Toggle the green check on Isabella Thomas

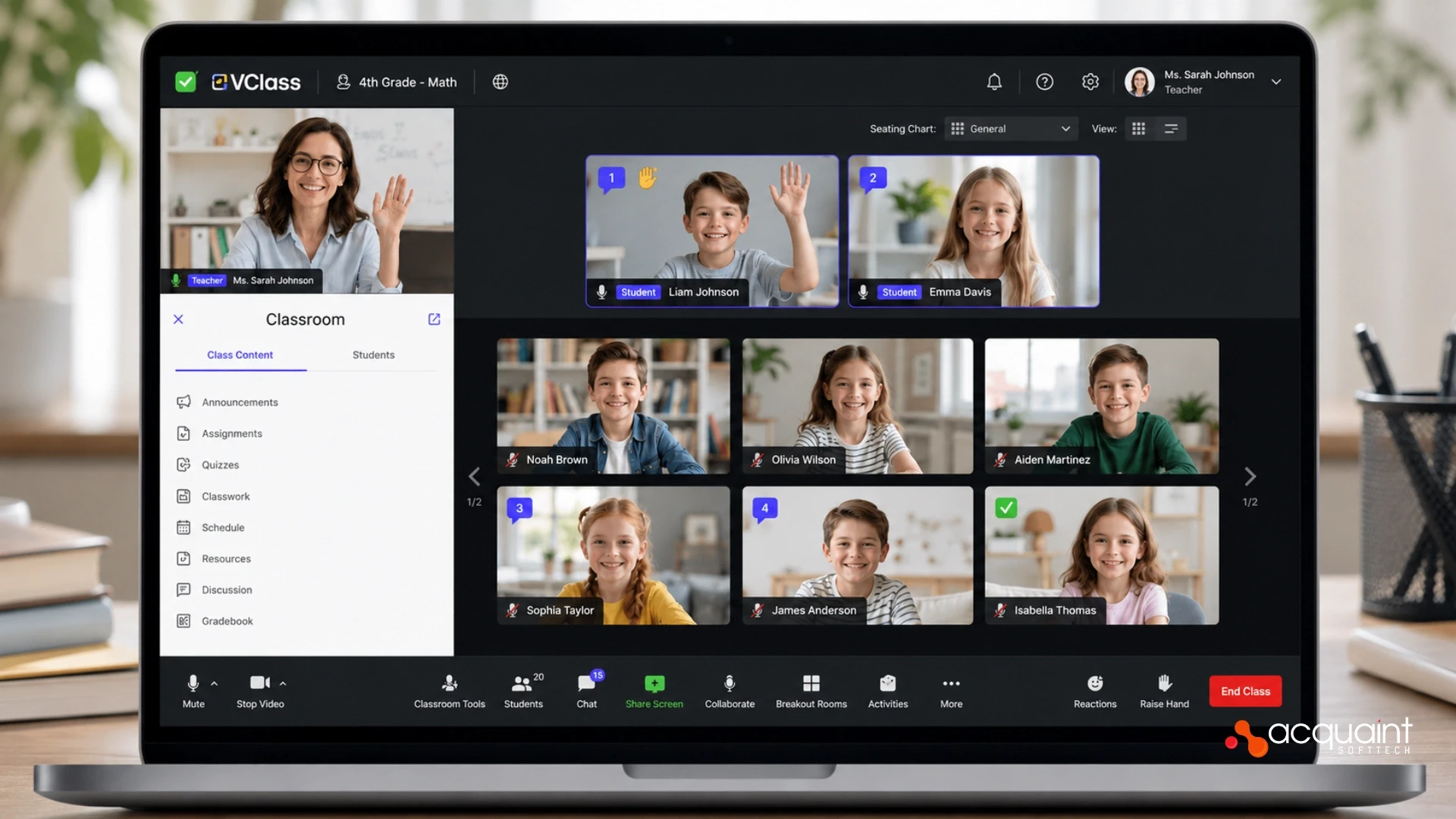[1006, 507]
